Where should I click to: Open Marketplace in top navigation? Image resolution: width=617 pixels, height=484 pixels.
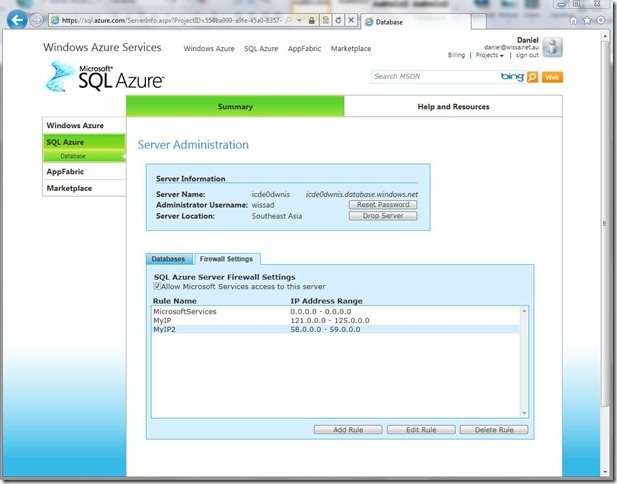tap(351, 49)
